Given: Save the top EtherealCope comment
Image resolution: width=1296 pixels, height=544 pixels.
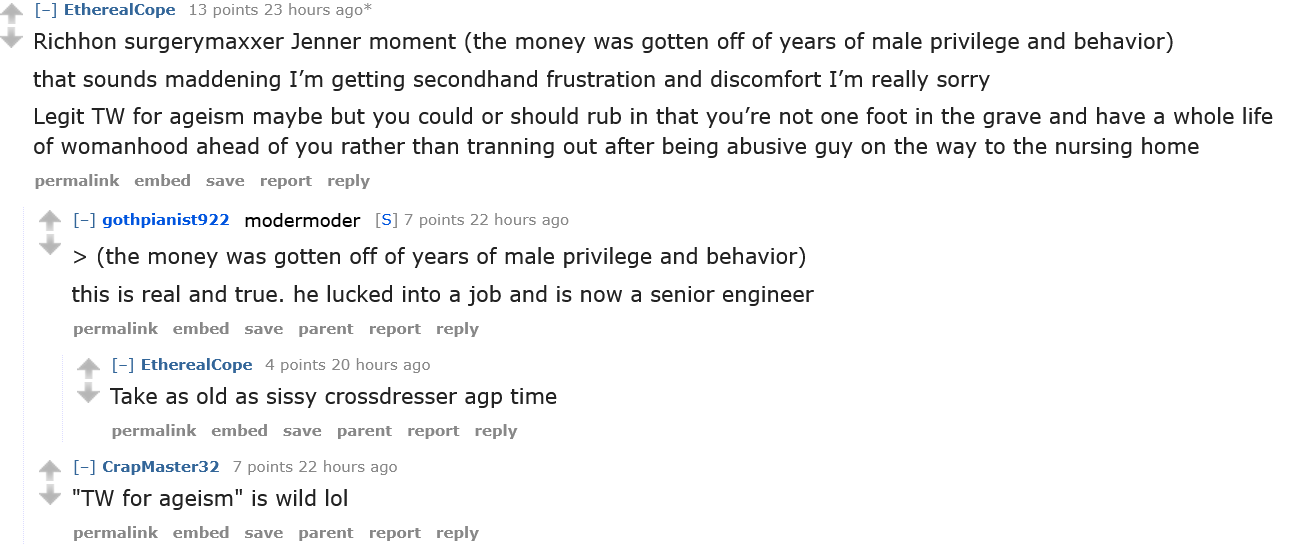Looking at the screenshot, I should (x=225, y=181).
